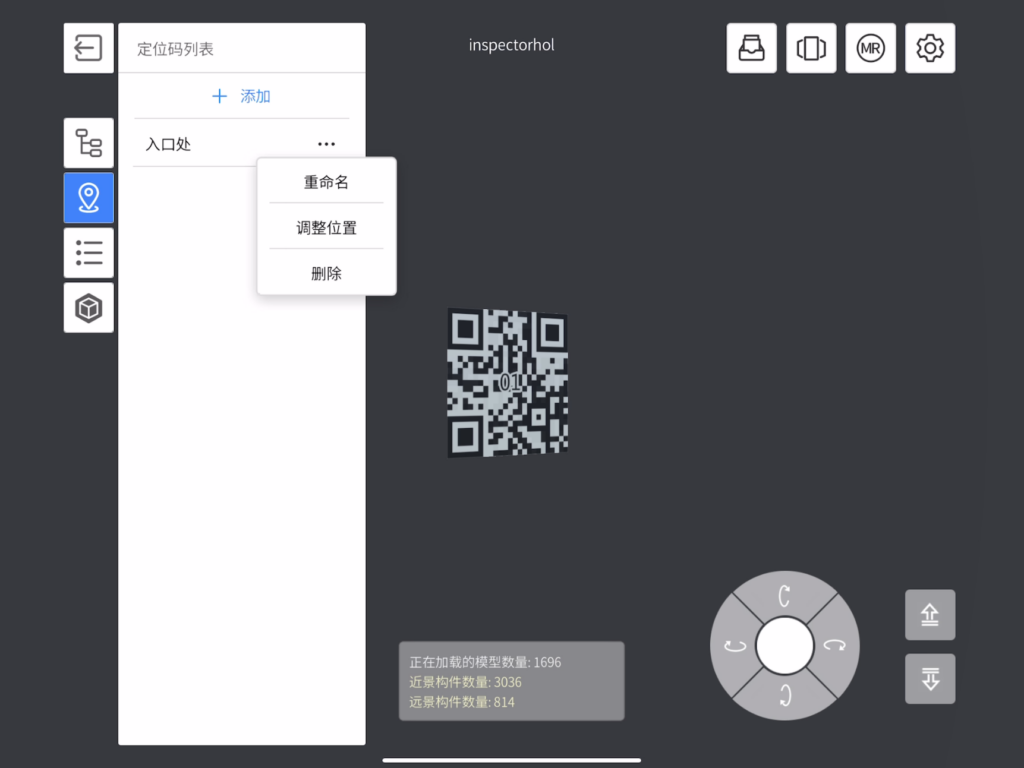Select the 入口处 list entry
The width and height of the screenshot is (1024, 768).
[x=241, y=144]
